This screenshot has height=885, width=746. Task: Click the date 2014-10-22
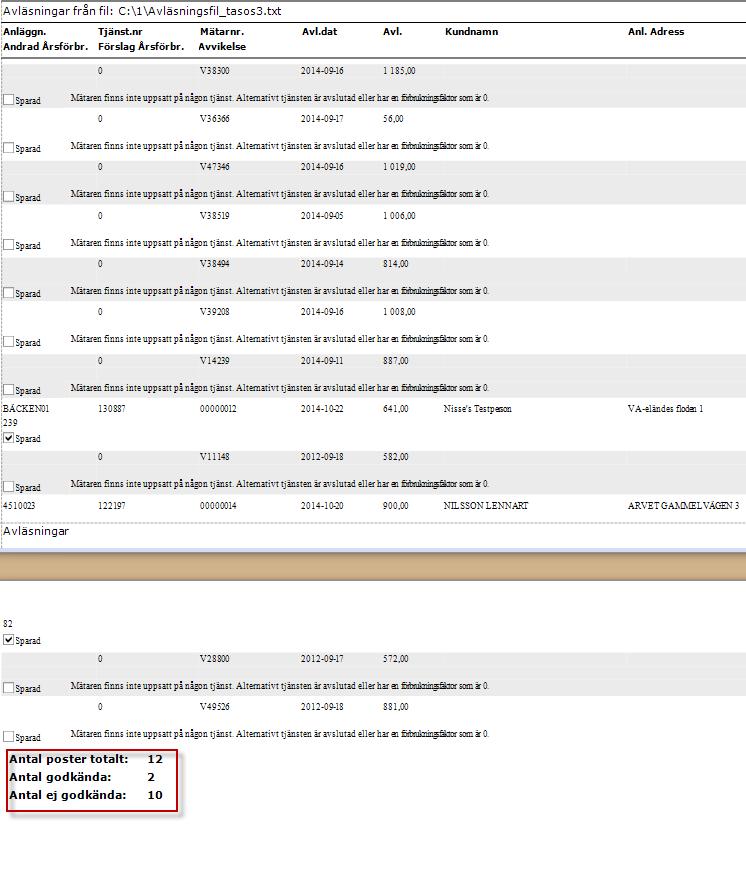coord(322,409)
